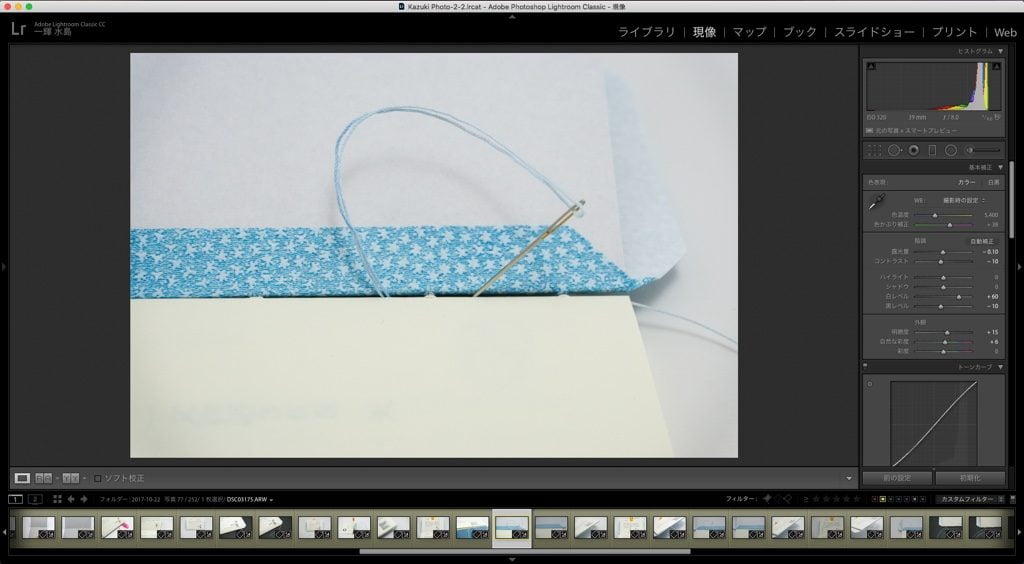
Task: Toggle tone curve panel switch
Action: pos(865,368)
